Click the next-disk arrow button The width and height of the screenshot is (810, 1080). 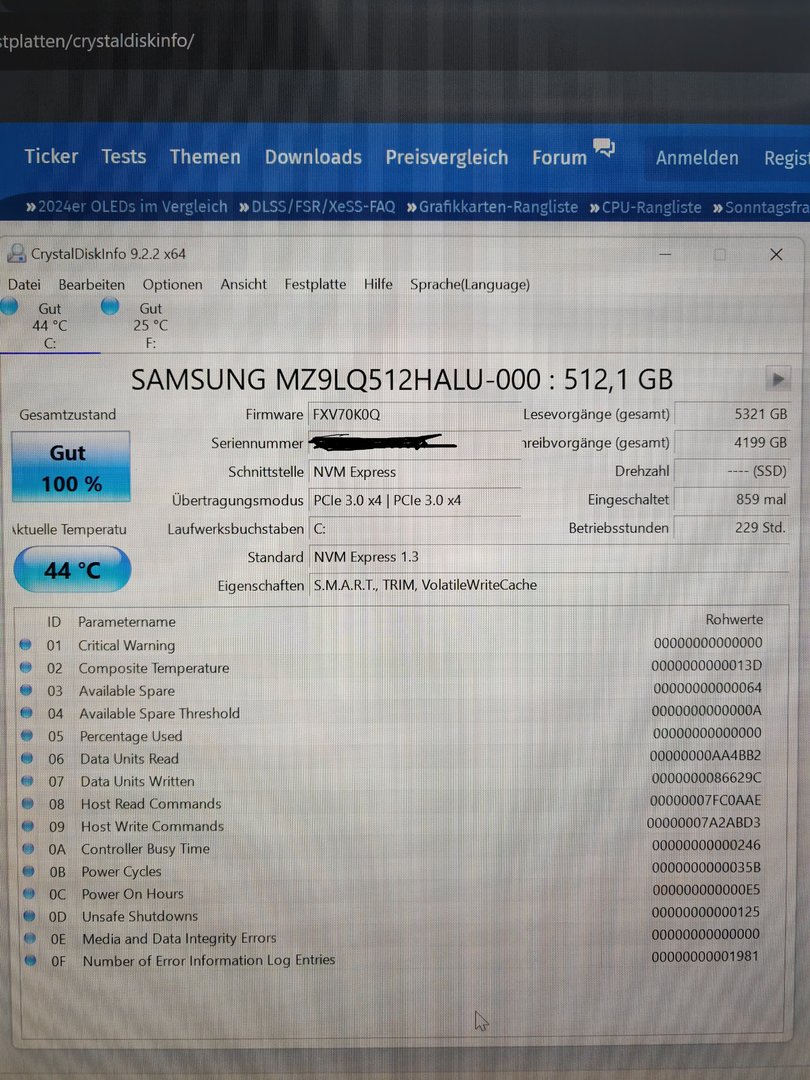pyautogui.click(x=778, y=379)
